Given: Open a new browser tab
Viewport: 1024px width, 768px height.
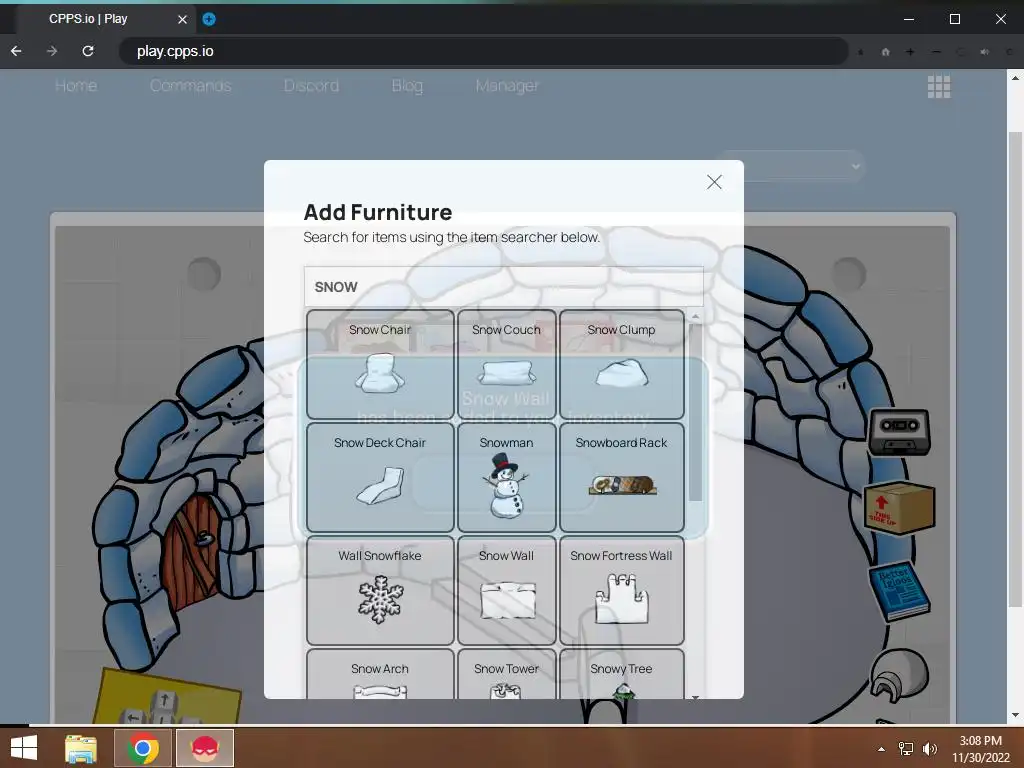Looking at the screenshot, I should click(x=209, y=19).
